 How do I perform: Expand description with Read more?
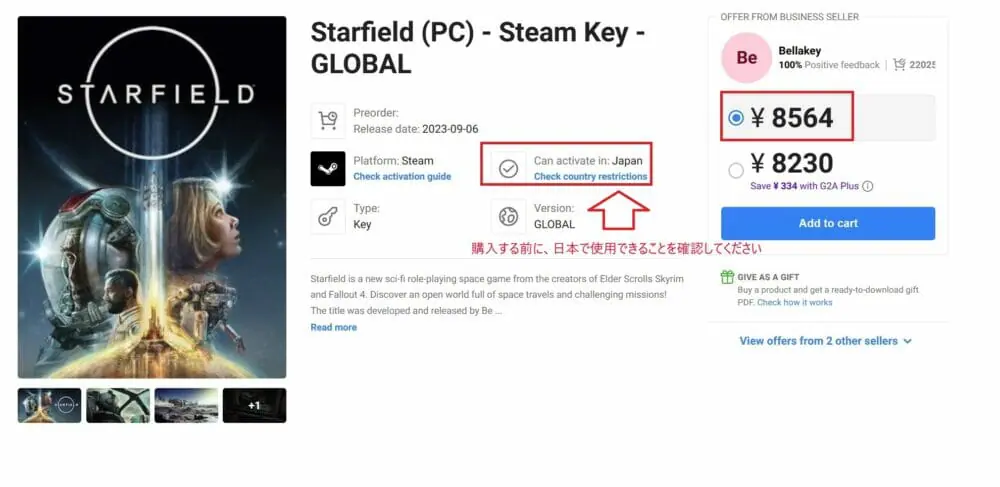click(334, 328)
